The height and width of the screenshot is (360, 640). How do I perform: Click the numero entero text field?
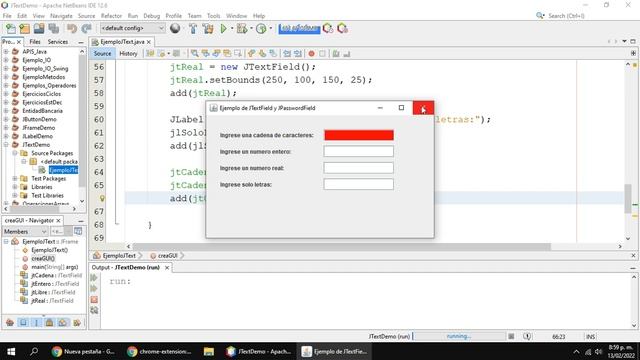[359, 151]
